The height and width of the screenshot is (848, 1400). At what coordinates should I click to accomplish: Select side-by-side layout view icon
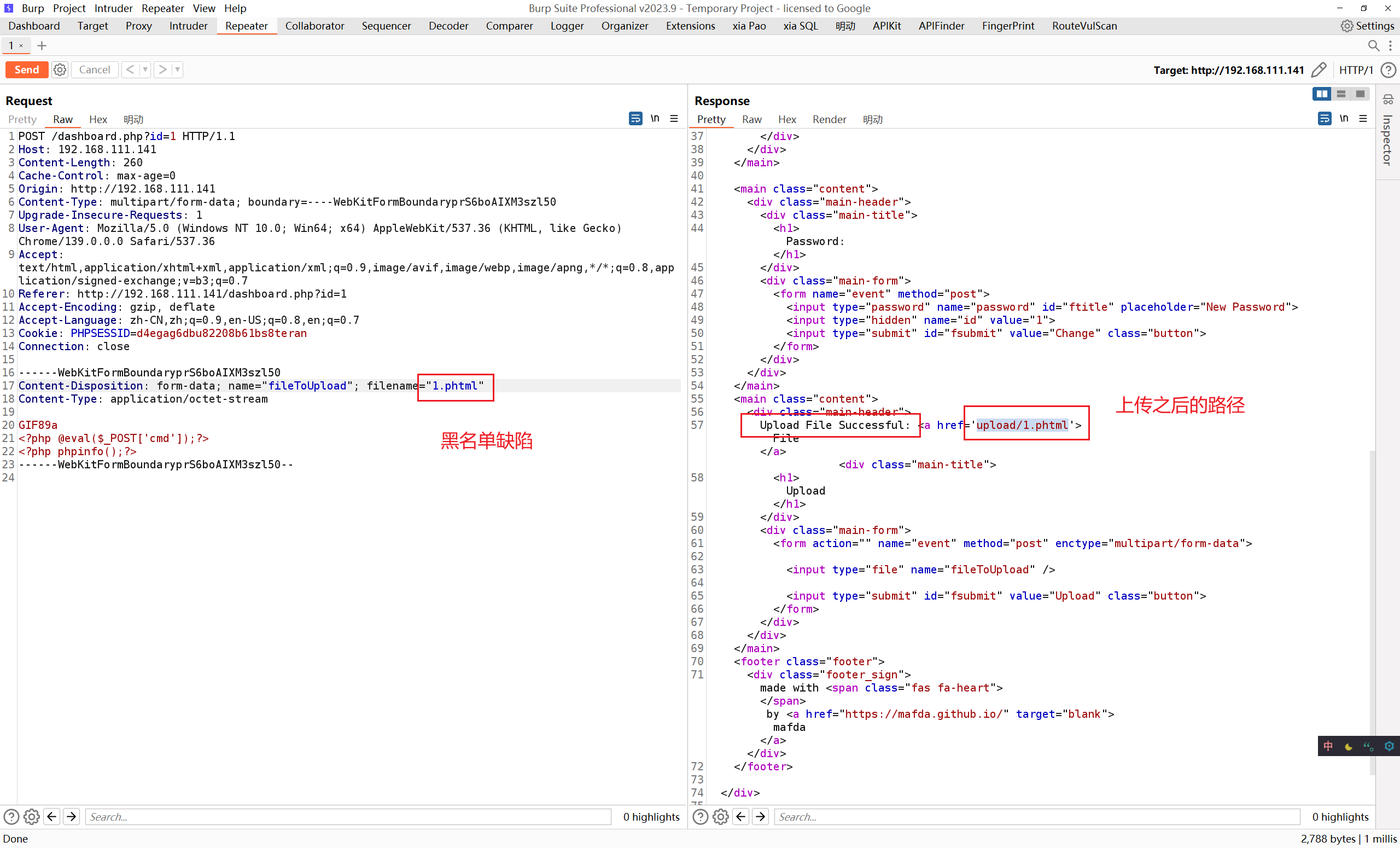click(x=1322, y=94)
